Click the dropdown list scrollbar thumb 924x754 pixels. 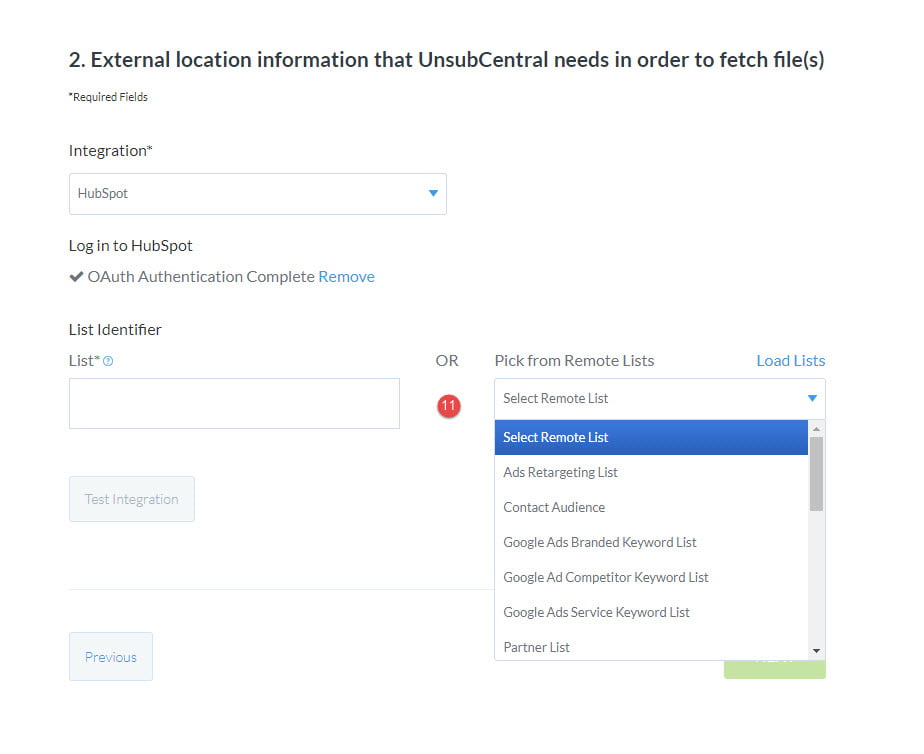pos(816,474)
